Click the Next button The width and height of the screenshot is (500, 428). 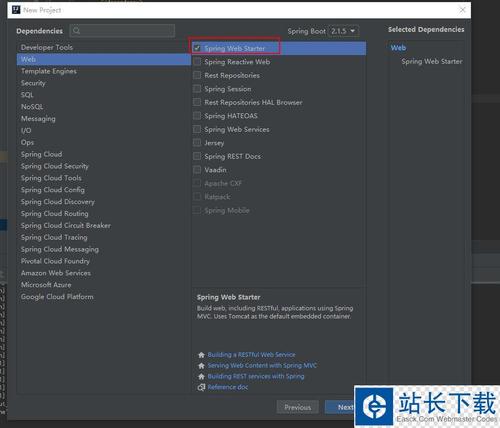340,407
